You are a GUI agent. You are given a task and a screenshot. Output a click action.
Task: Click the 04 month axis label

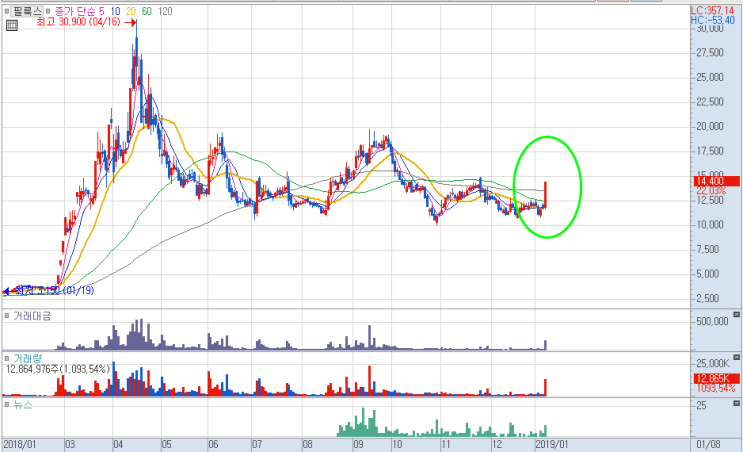click(118, 444)
